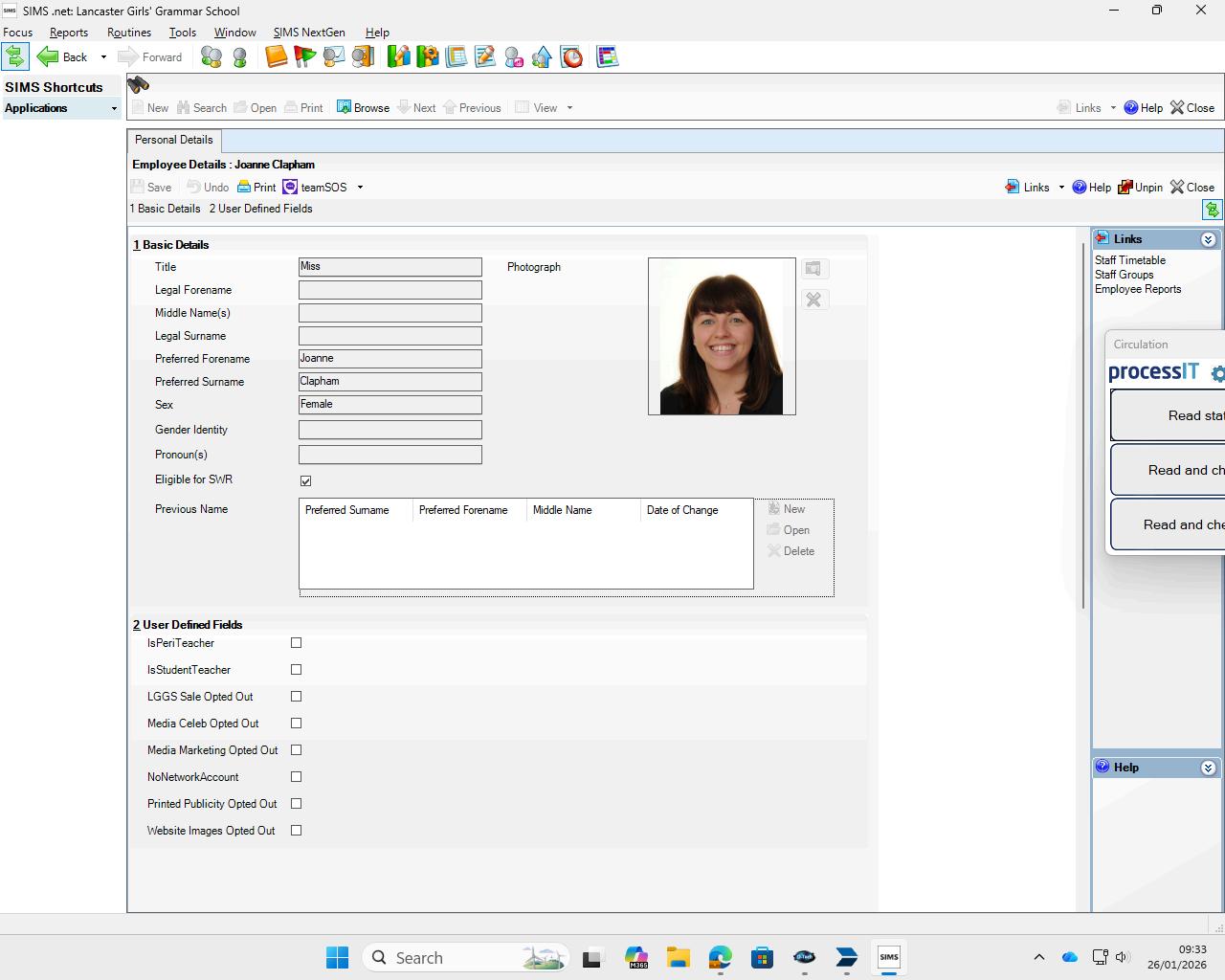Open the Reports menu
The image size is (1225, 980).
click(x=69, y=33)
